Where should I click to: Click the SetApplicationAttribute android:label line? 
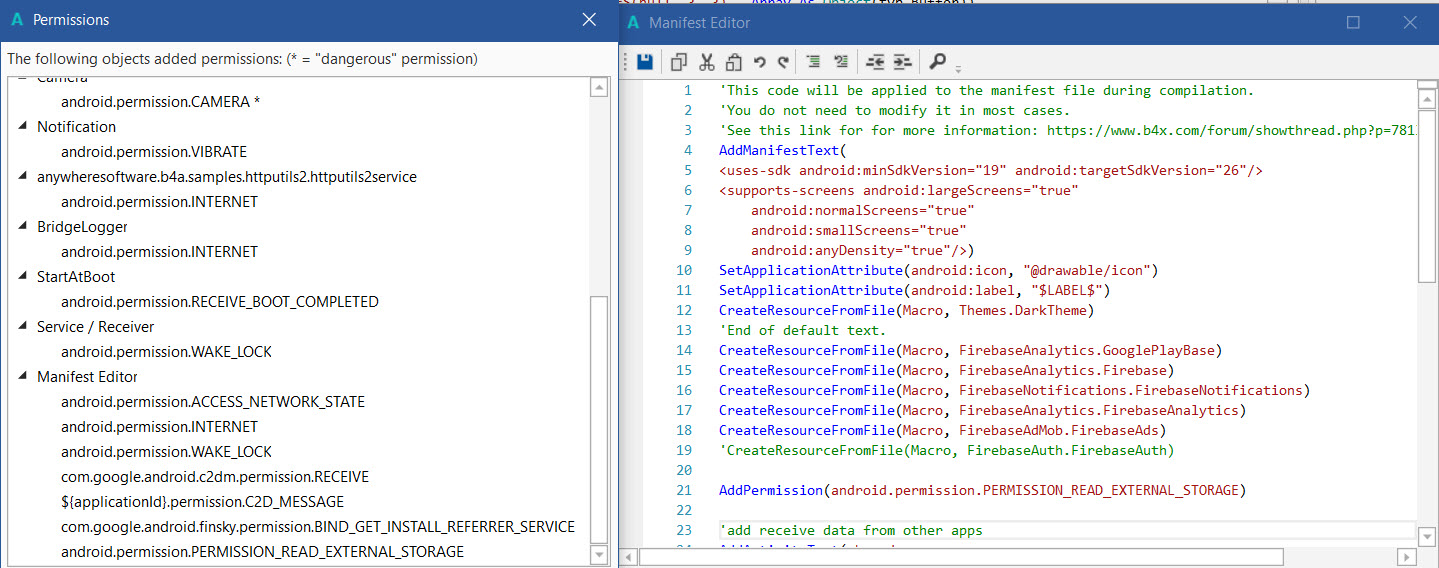coord(914,290)
